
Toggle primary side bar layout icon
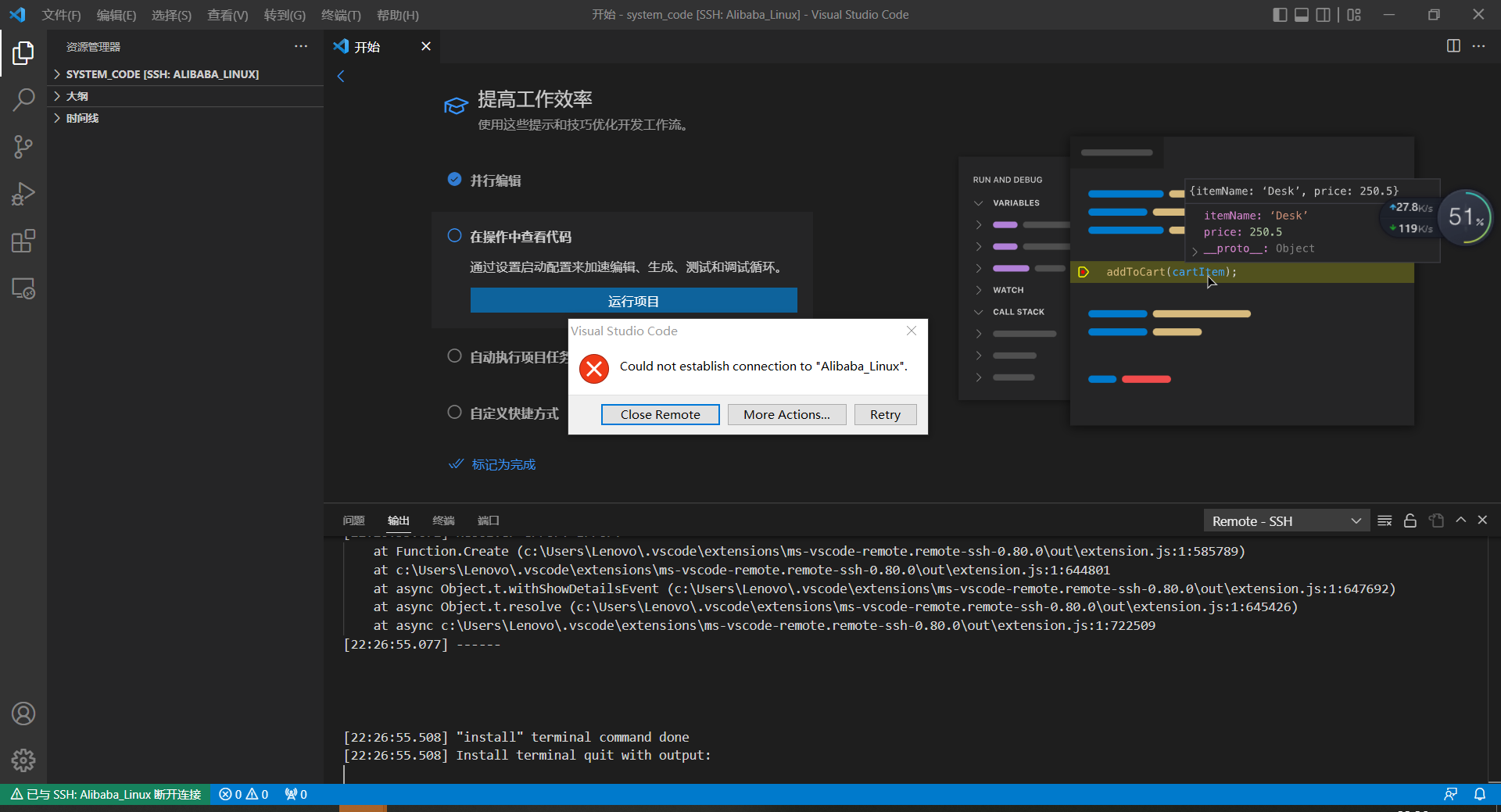click(1280, 15)
